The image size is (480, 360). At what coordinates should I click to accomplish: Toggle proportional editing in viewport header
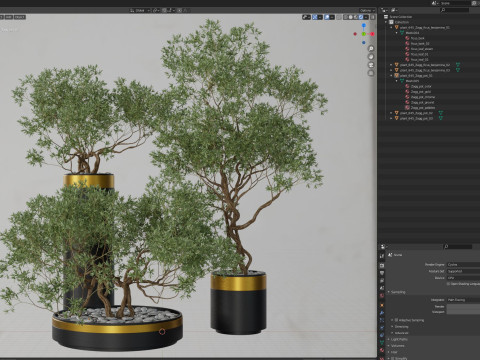(180, 10)
